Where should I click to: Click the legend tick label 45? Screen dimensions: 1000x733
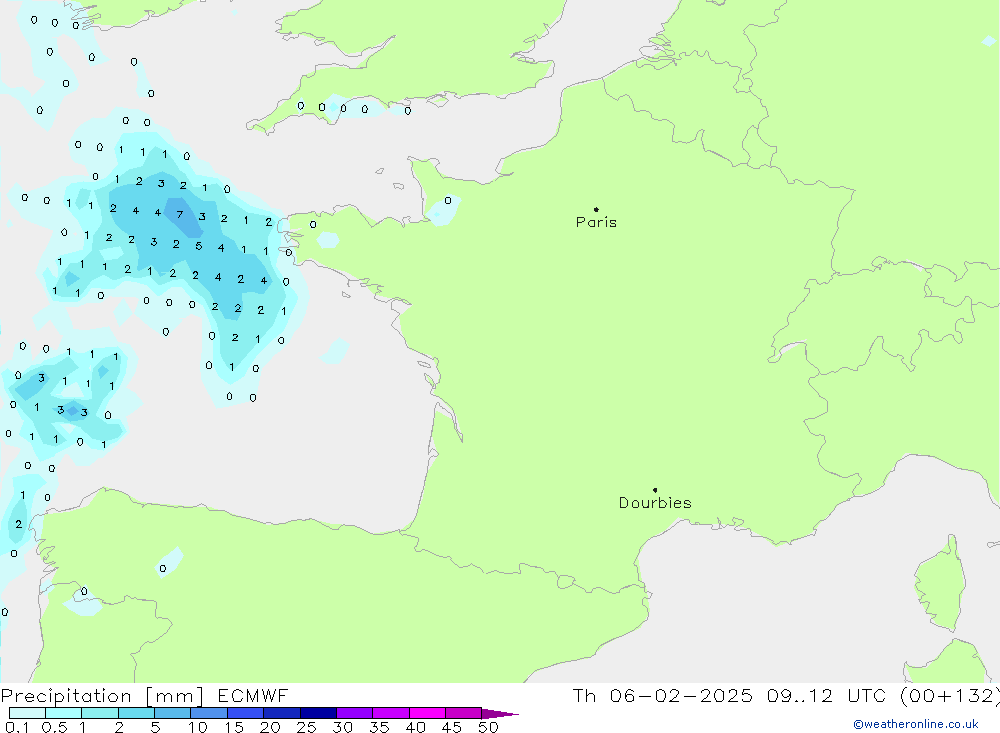[452, 727]
